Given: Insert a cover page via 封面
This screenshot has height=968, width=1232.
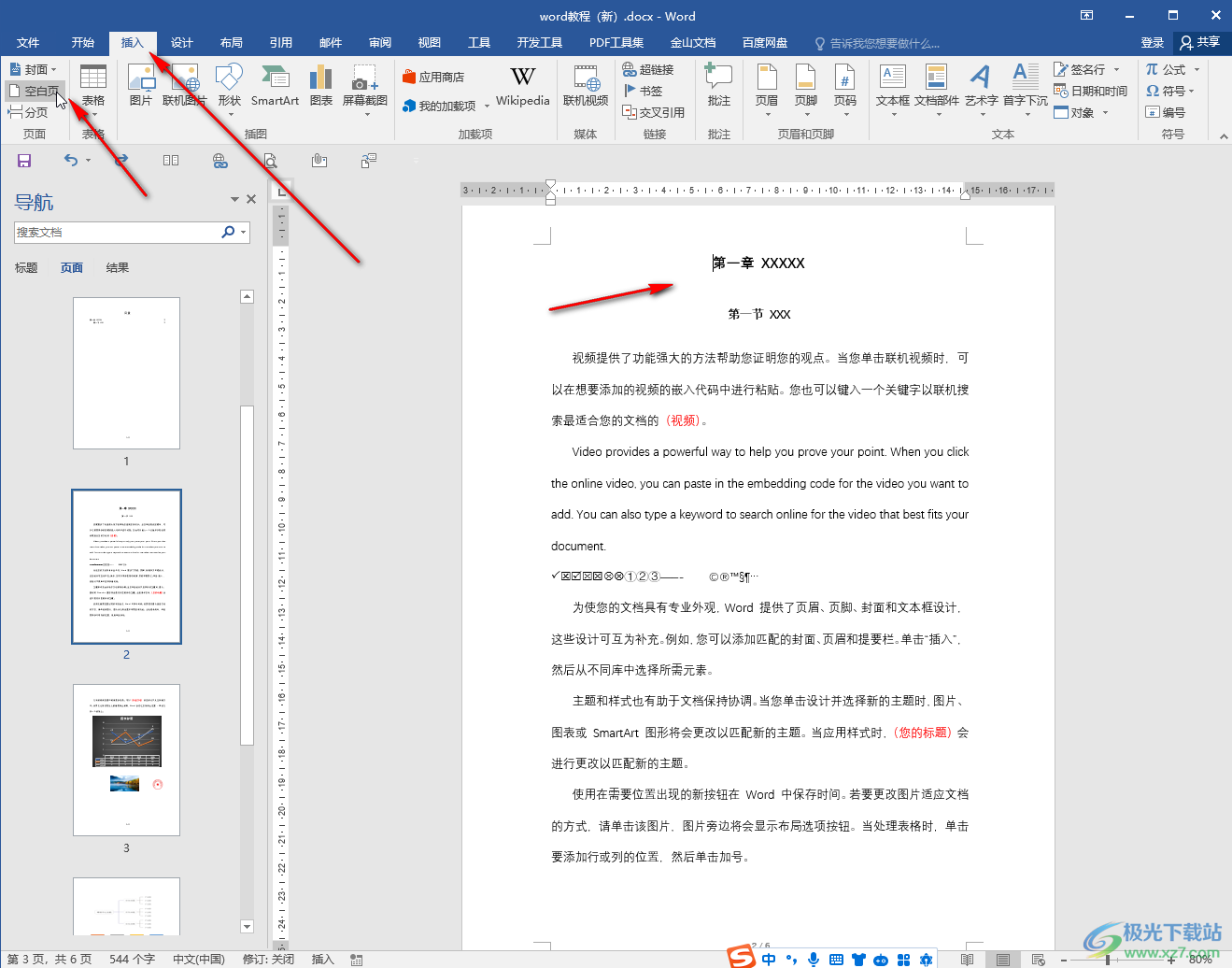Looking at the screenshot, I should [33, 69].
